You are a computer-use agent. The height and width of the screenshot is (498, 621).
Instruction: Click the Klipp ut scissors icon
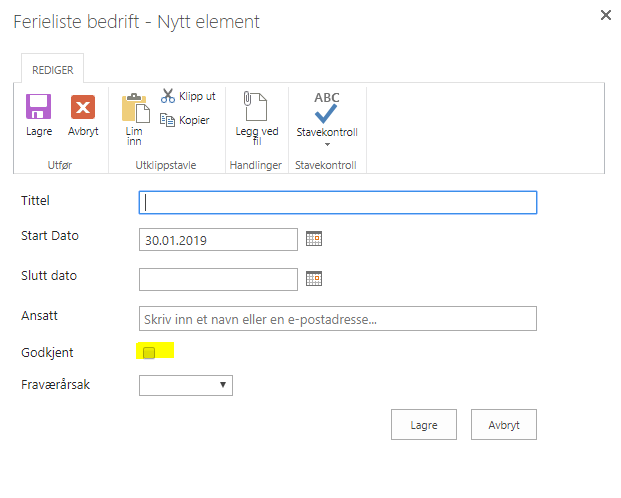tap(168, 96)
